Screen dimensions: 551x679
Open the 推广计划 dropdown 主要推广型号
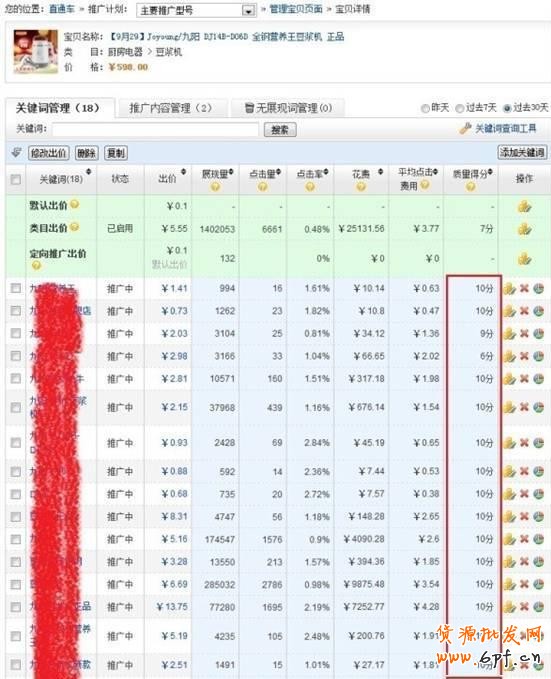(x=196, y=10)
